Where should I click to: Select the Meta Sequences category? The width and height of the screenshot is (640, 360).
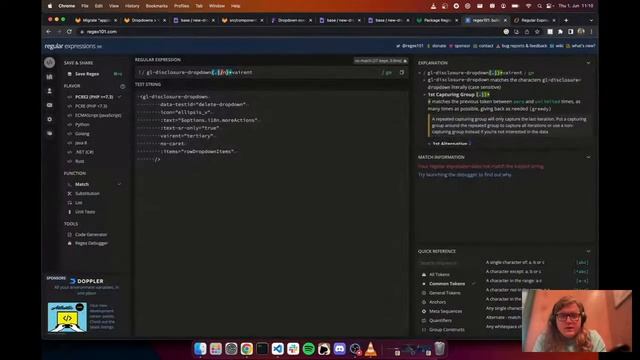tap(445, 311)
